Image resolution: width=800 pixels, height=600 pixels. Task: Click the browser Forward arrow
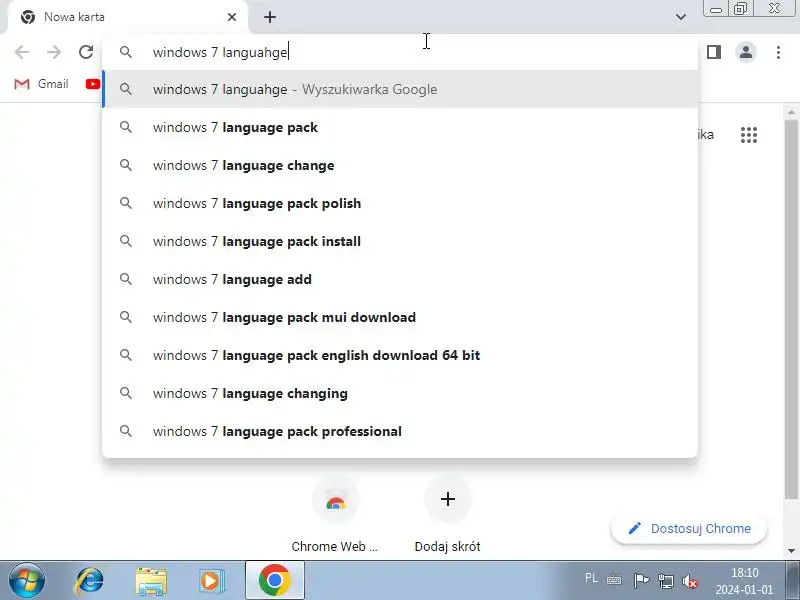click(x=54, y=52)
